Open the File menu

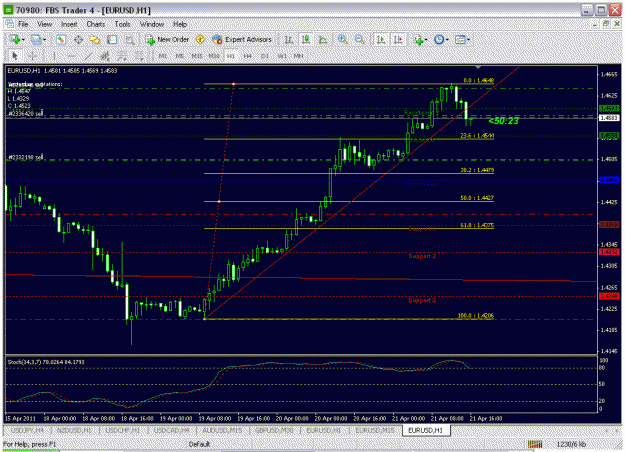coord(23,24)
